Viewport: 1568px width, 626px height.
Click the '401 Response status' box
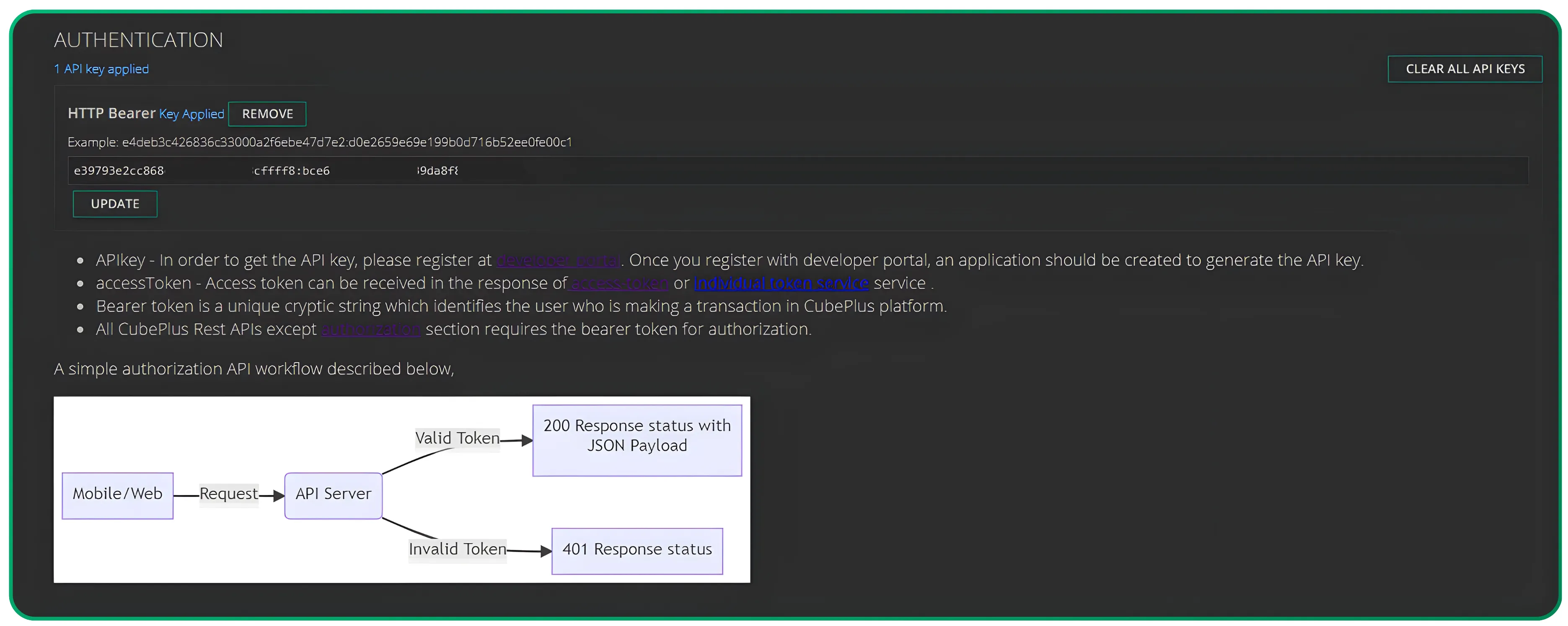coord(637,549)
